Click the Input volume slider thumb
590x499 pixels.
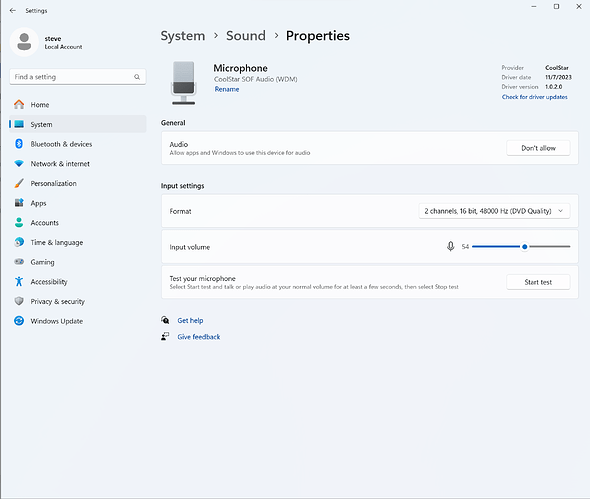coord(525,247)
